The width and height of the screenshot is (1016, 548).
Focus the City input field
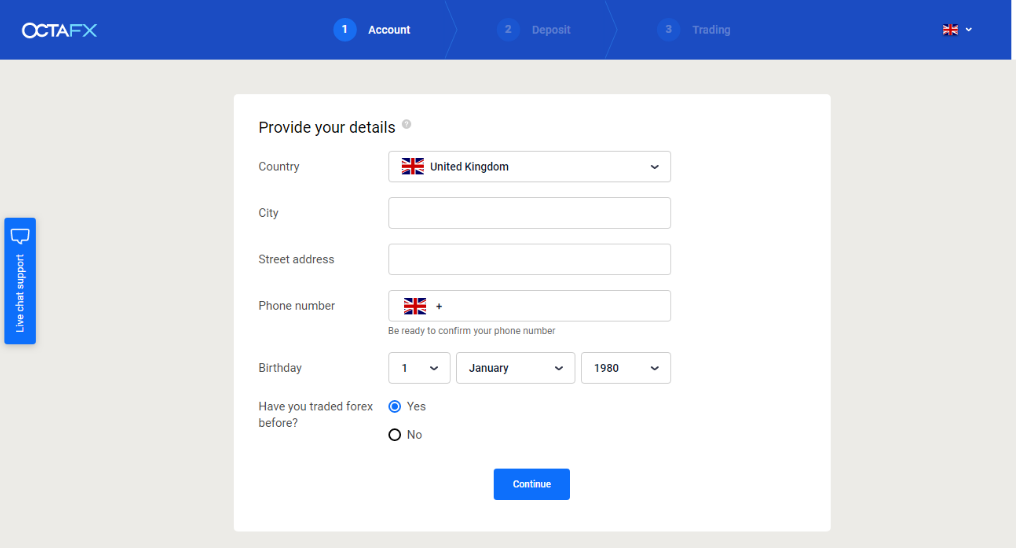(x=529, y=213)
